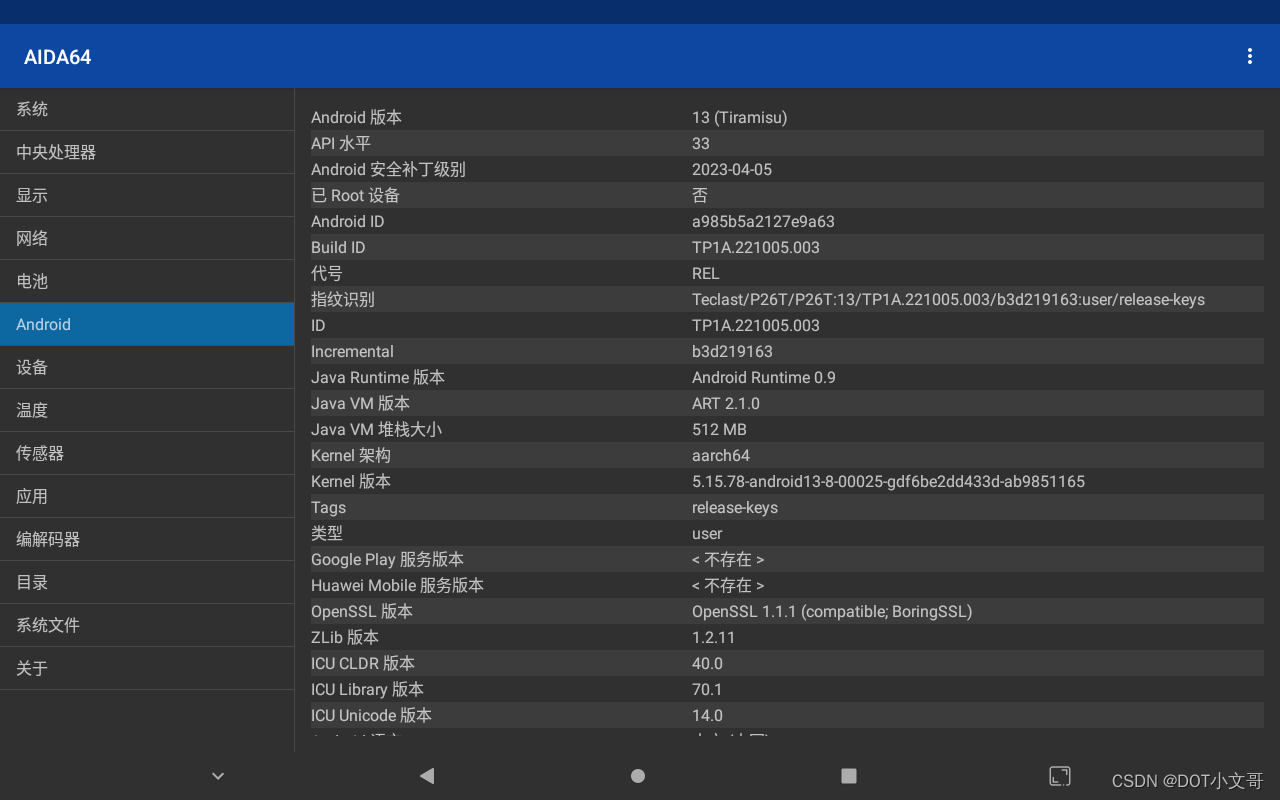
Task: Select the Java VM 版本 row label
Action: click(360, 403)
